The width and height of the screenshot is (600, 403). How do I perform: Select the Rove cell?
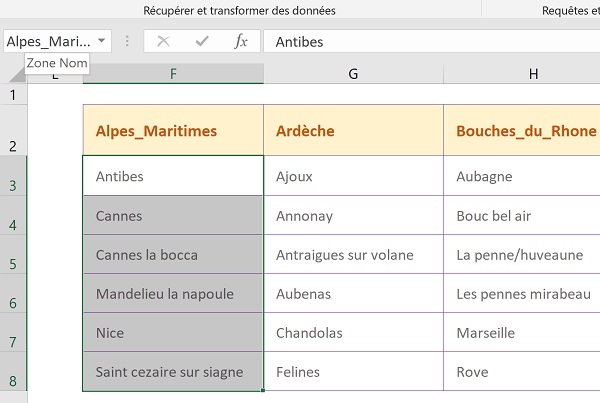click(522, 372)
